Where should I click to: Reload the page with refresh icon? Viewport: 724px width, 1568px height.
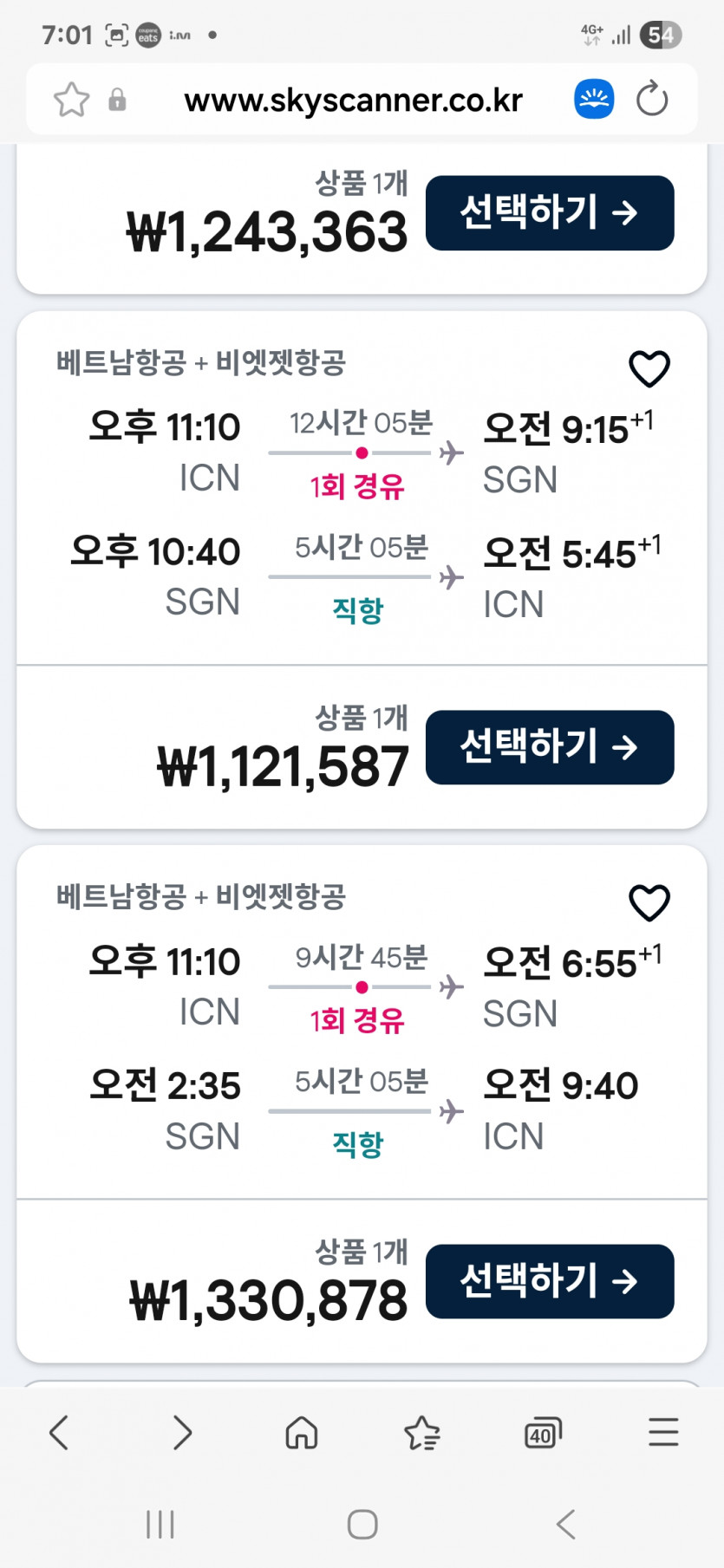pyautogui.click(x=652, y=100)
